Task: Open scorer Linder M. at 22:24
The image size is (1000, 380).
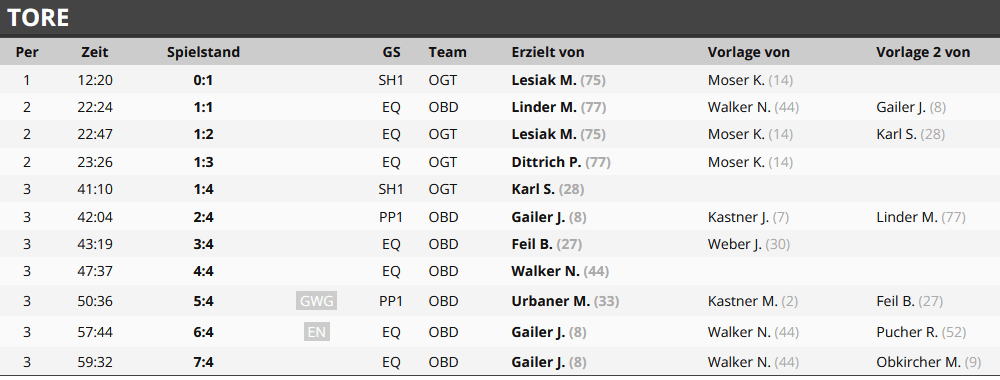Action: pos(544,107)
